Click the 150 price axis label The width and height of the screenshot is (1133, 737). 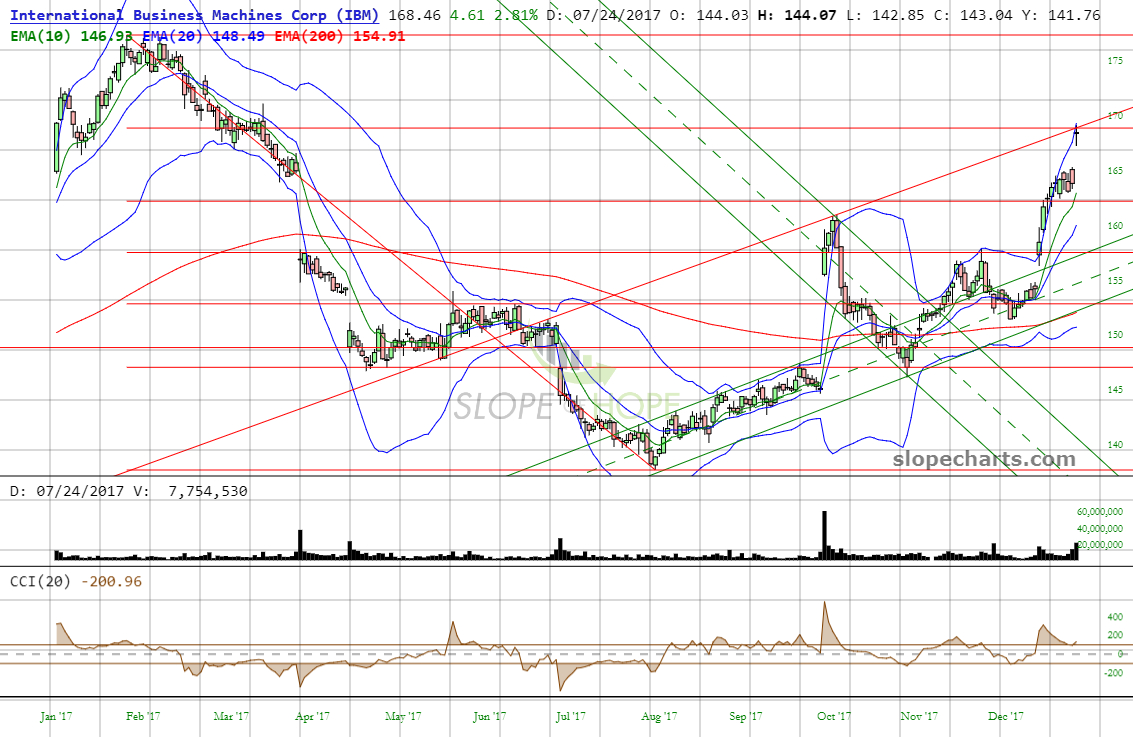click(x=1115, y=335)
